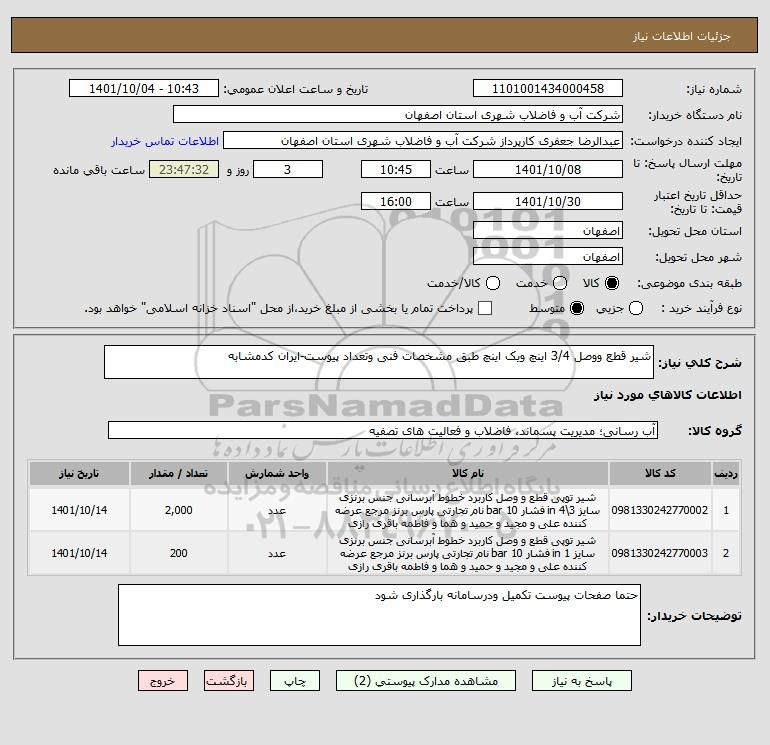Click the validity time field 16:00
770x745 pixels.
click(396, 201)
